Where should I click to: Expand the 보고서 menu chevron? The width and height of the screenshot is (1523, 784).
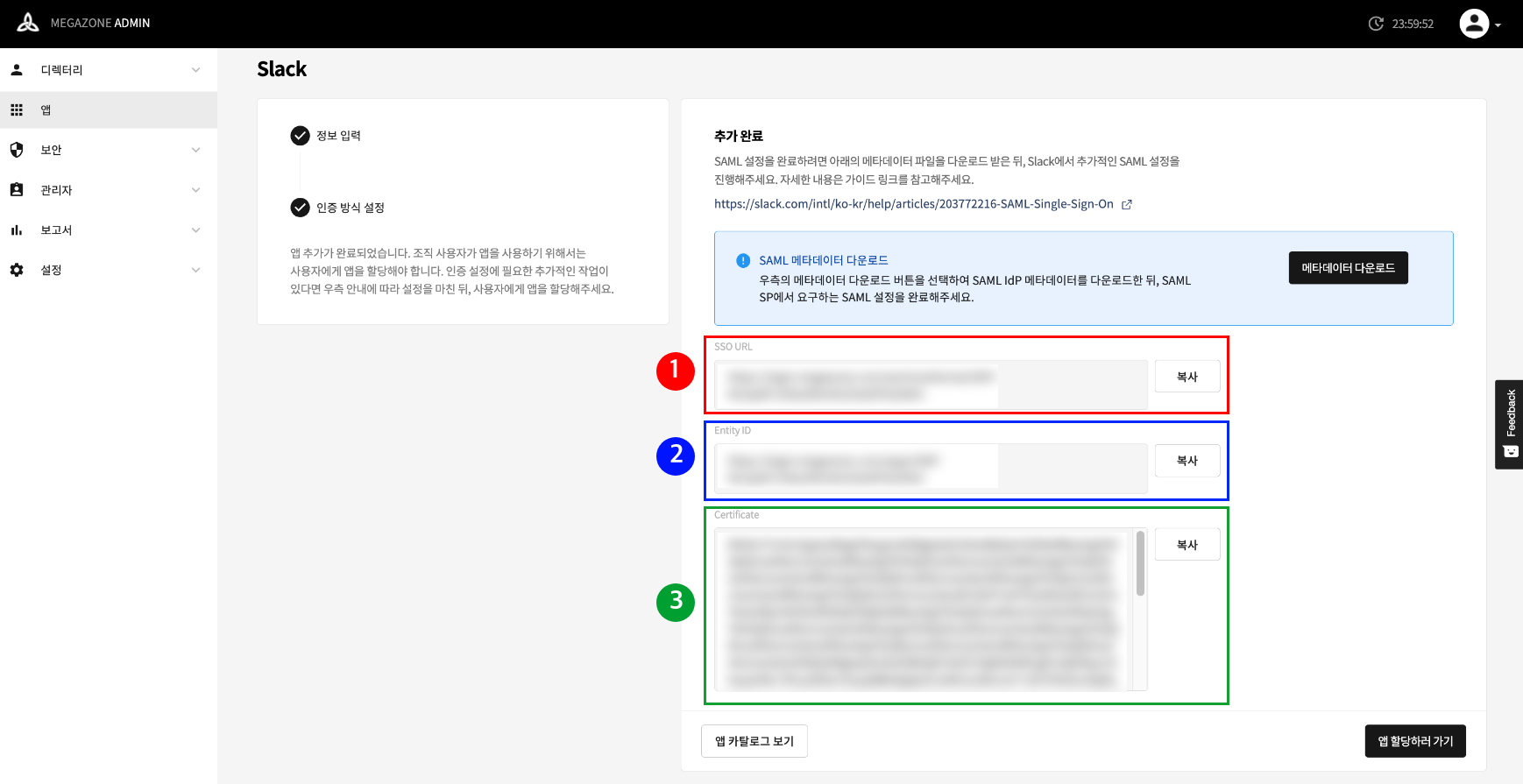196,230
